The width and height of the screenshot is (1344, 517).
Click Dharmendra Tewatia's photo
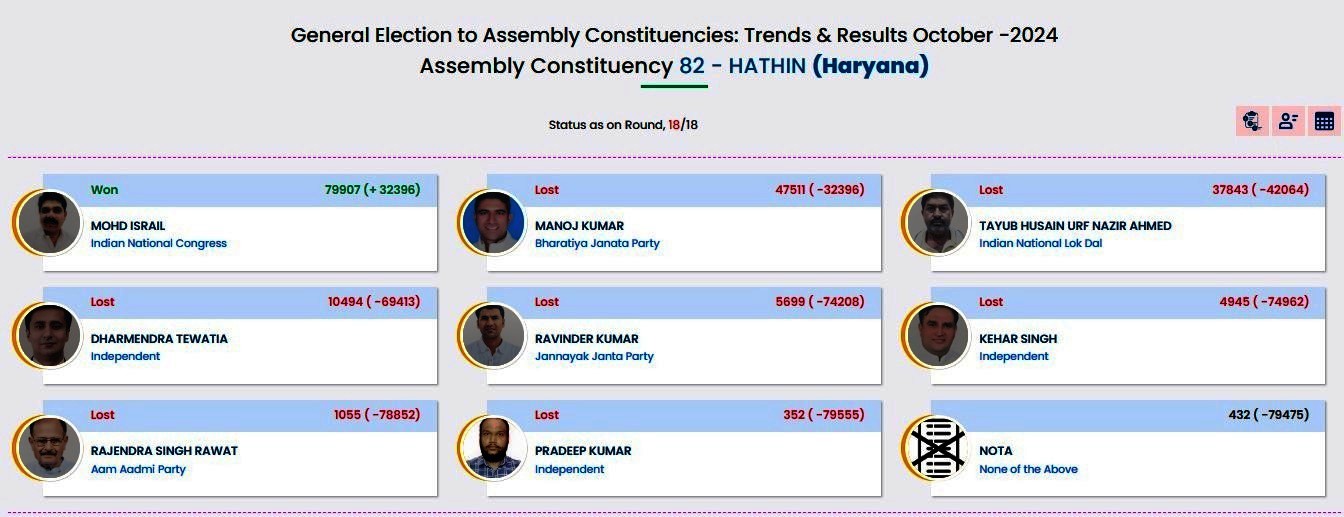click(x=49, y=335)
